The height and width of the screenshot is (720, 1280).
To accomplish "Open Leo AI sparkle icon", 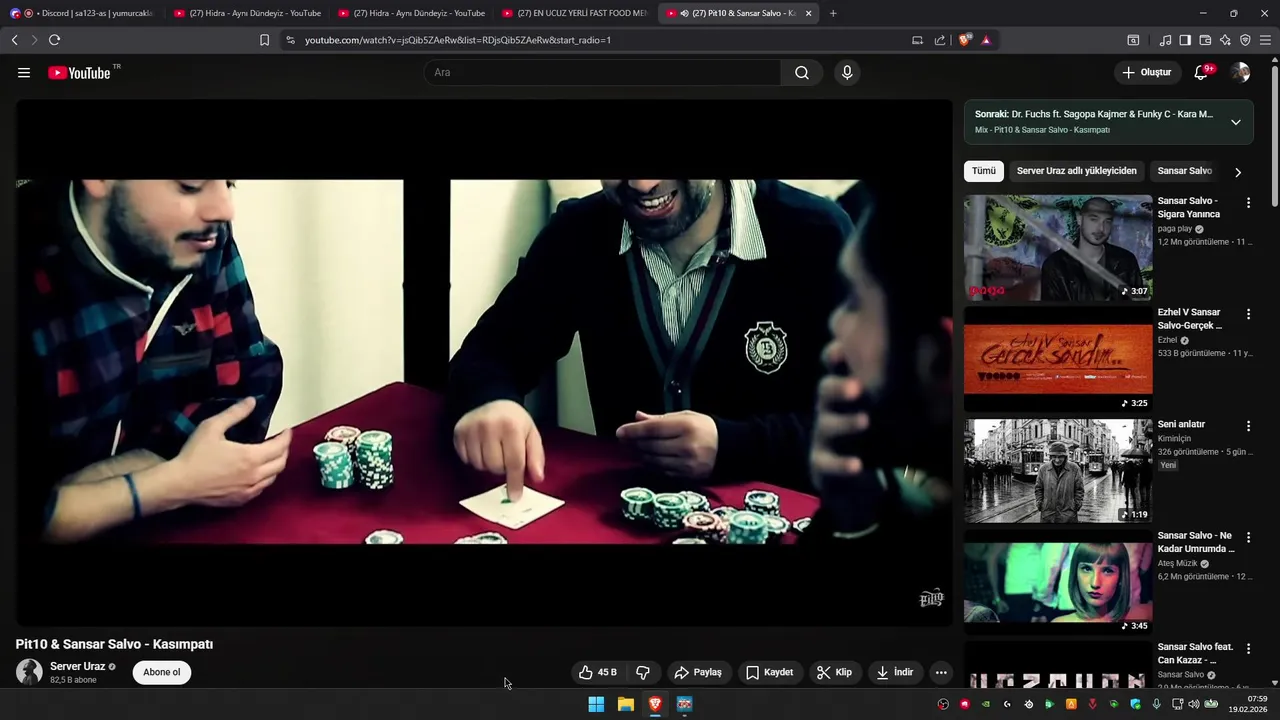I will [x=1225, y=40].
